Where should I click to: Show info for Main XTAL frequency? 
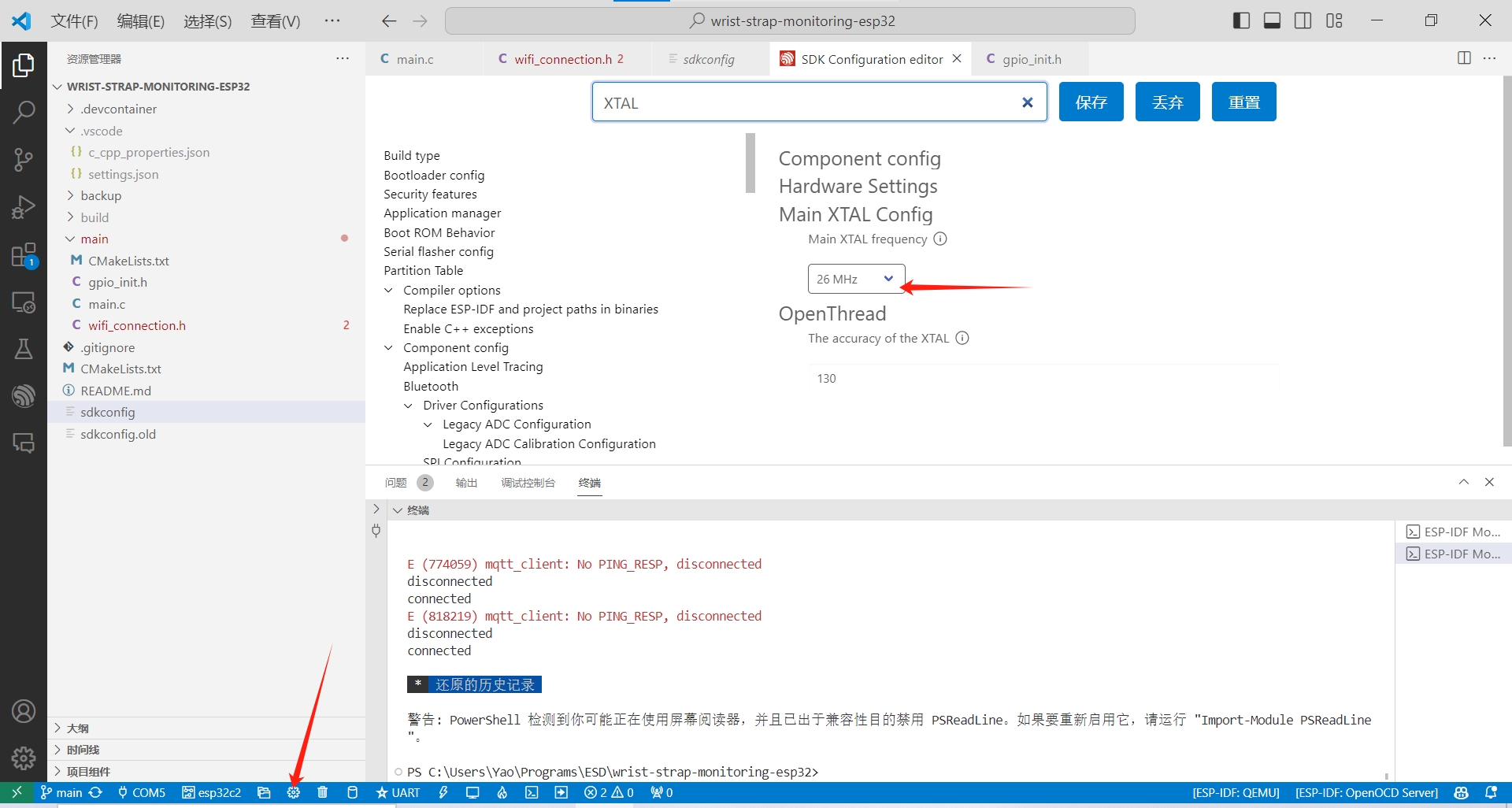[x=940, y=239]
